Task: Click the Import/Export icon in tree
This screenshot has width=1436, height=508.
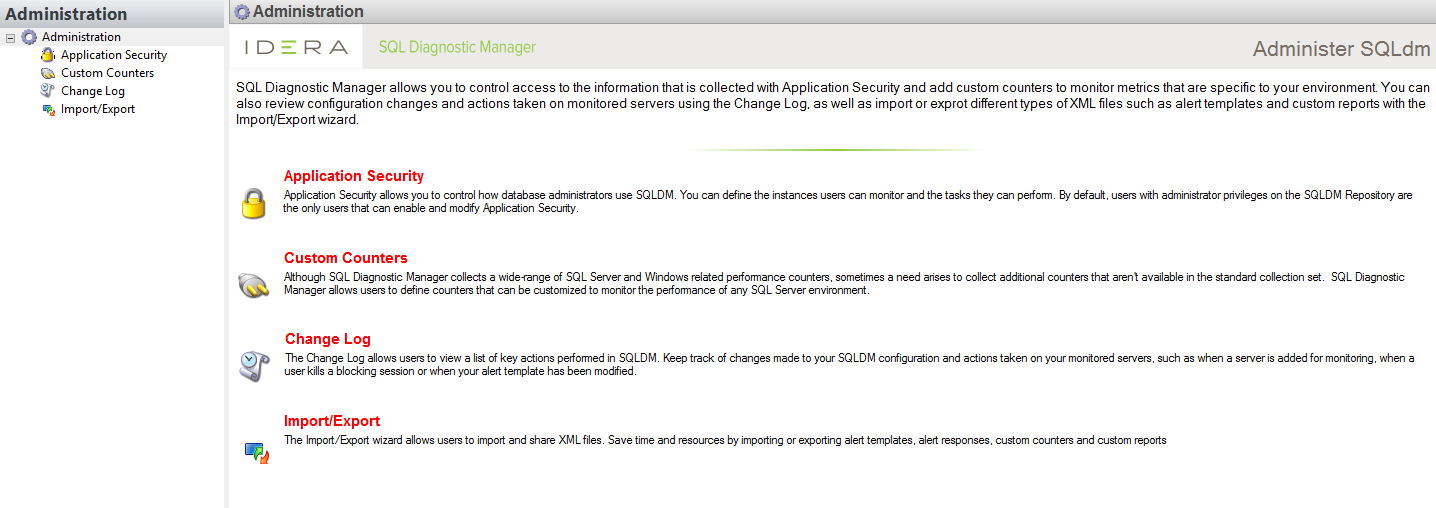Action: tap(48, 109)
